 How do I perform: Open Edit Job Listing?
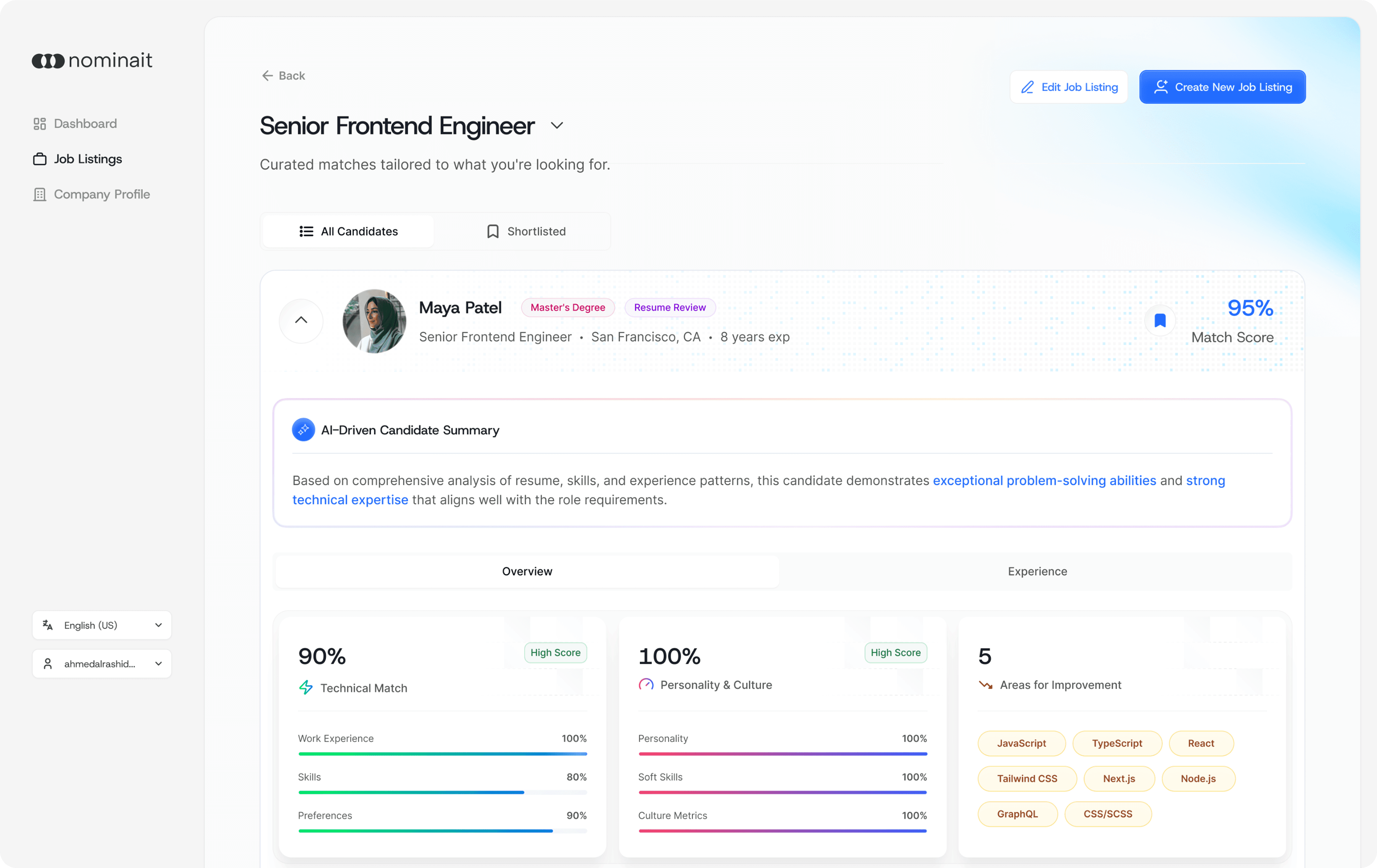click(x=1068, y=87)
